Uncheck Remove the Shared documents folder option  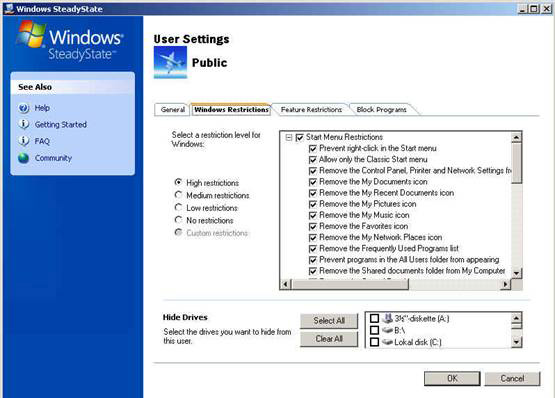313,271
